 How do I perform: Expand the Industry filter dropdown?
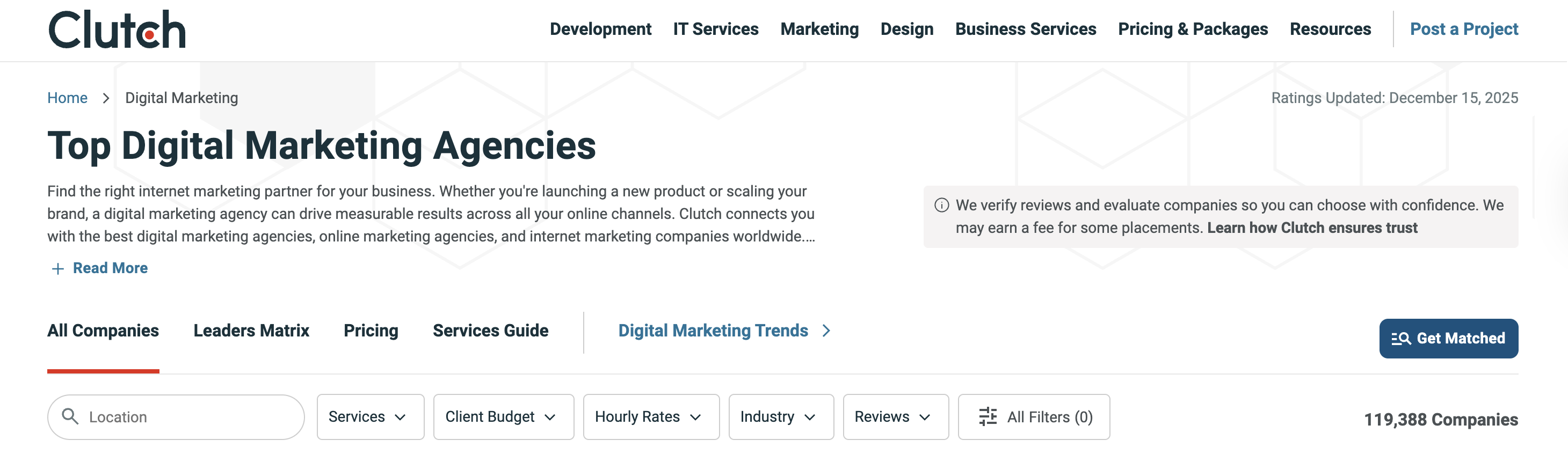(x=781, y=417)
